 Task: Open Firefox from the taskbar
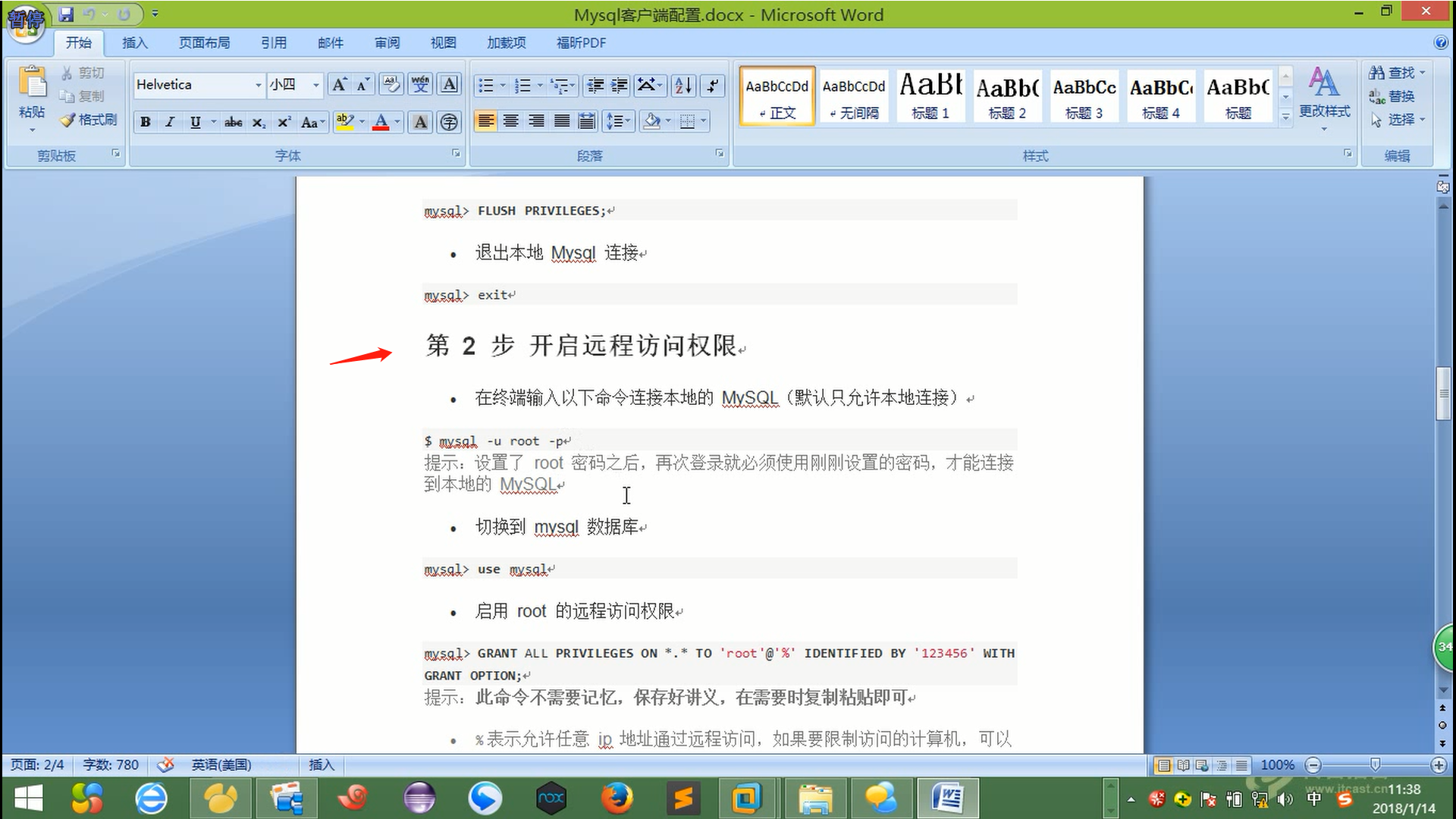coord(617,798)
